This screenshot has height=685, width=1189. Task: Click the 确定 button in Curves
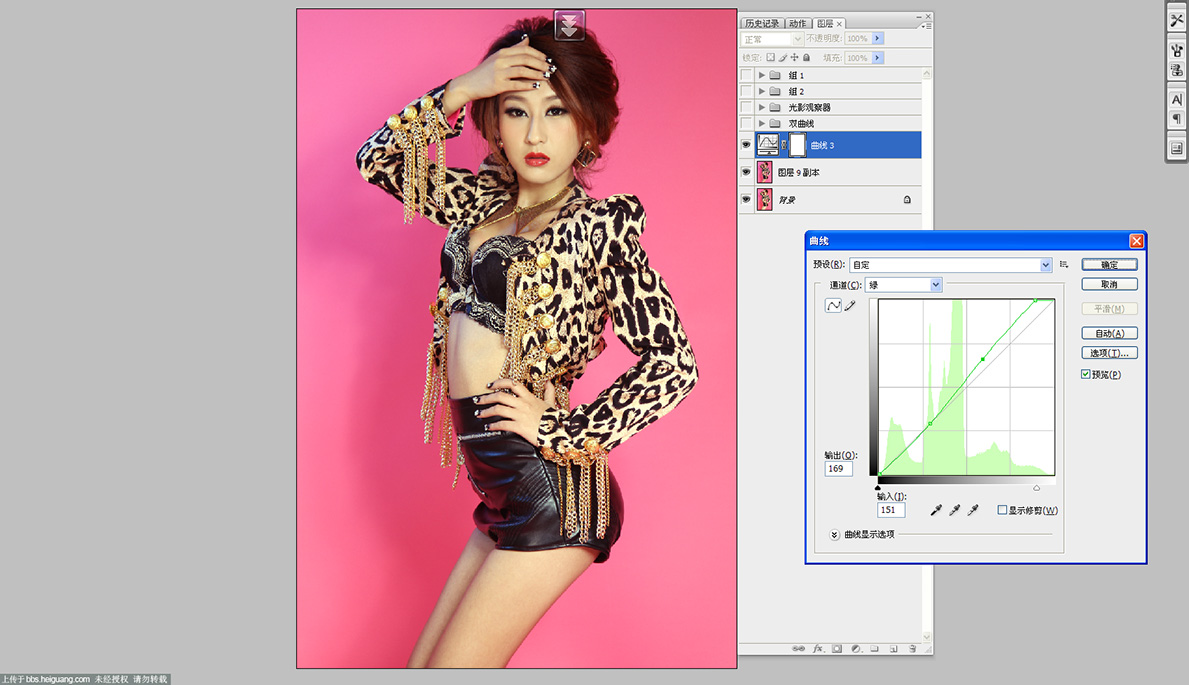tap(1109, 265)
